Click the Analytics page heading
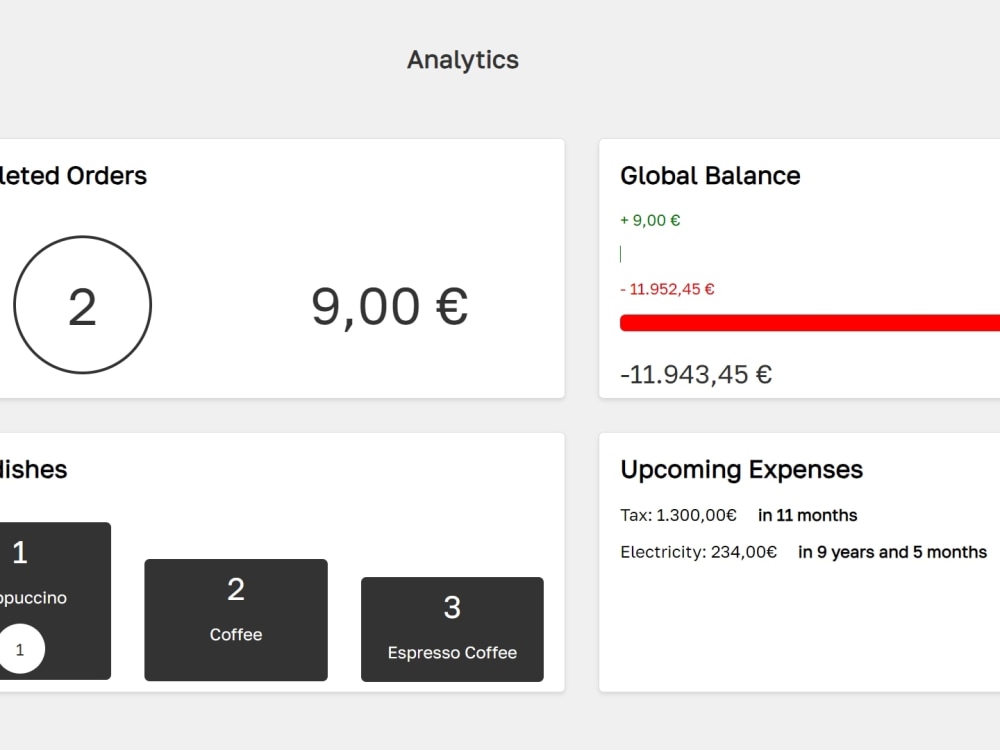Image resolution: width=1000 pixels, height=750 pixels. point(463,60)
